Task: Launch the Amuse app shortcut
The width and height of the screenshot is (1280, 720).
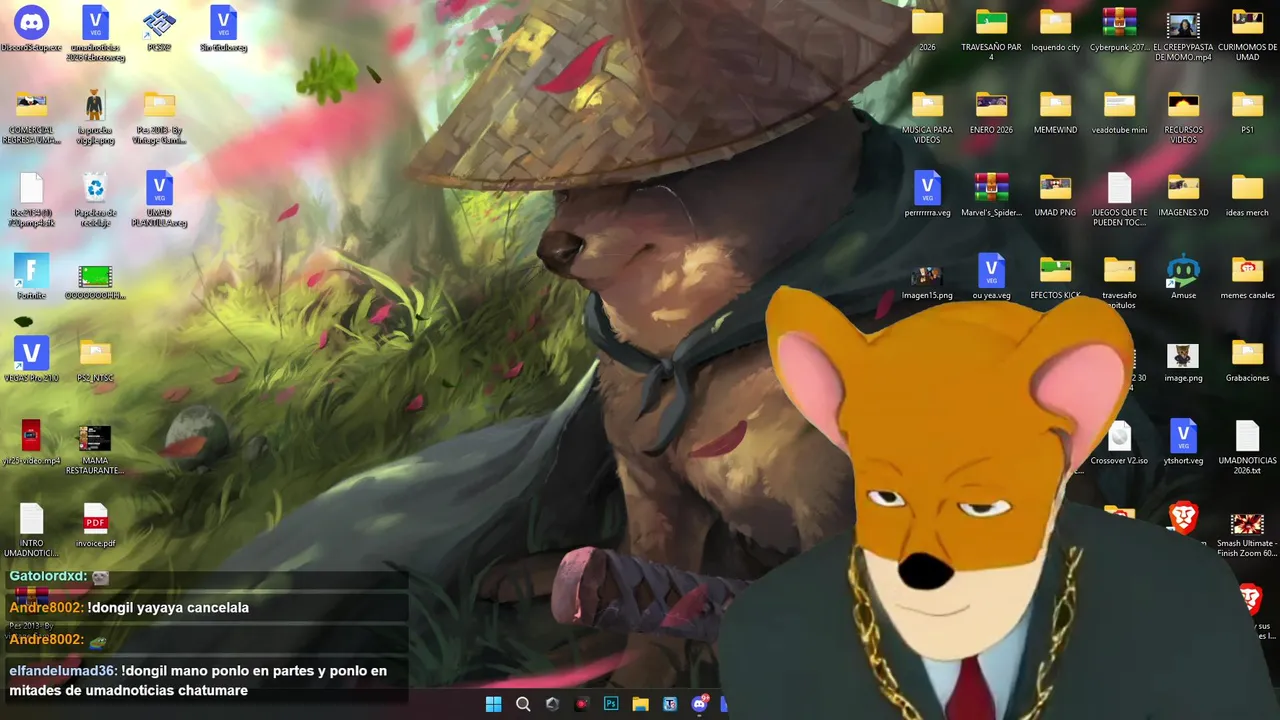Action: [1183, 271]
